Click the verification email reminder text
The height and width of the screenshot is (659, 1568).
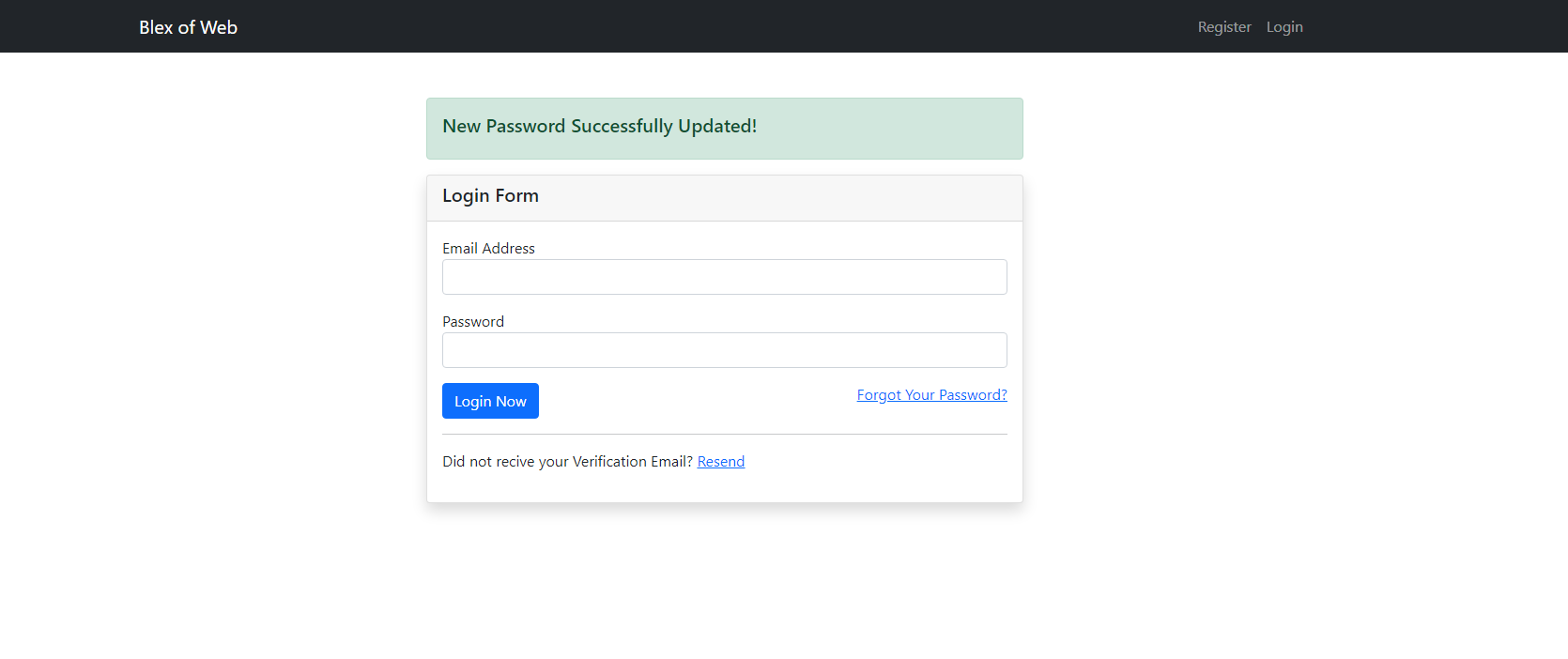pos(567,461)
